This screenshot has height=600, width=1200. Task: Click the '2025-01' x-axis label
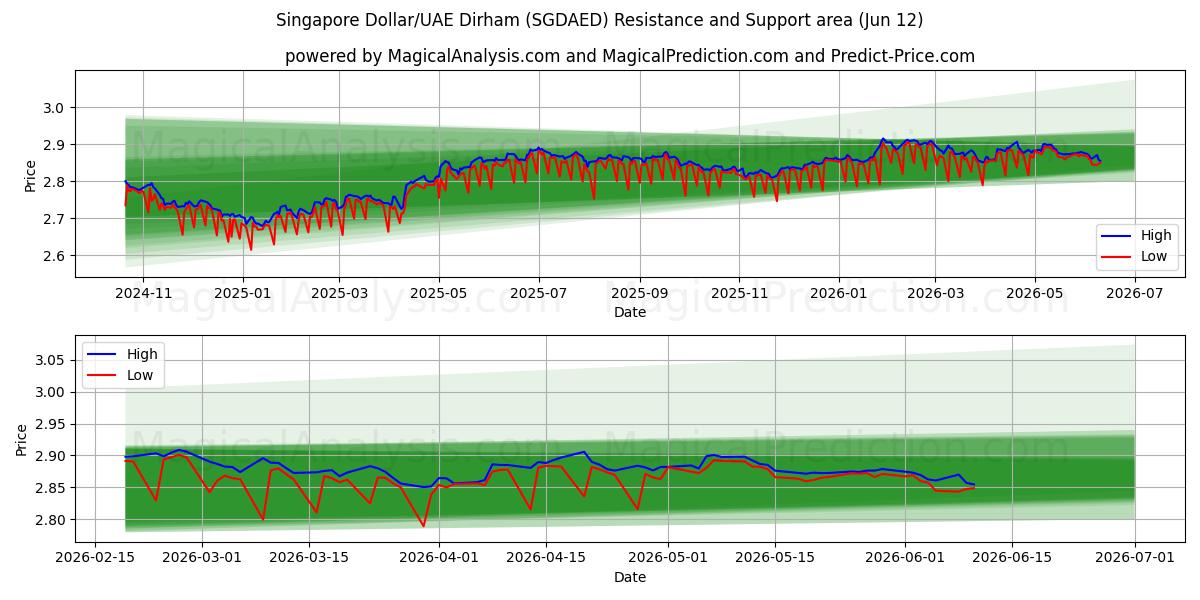243,294
